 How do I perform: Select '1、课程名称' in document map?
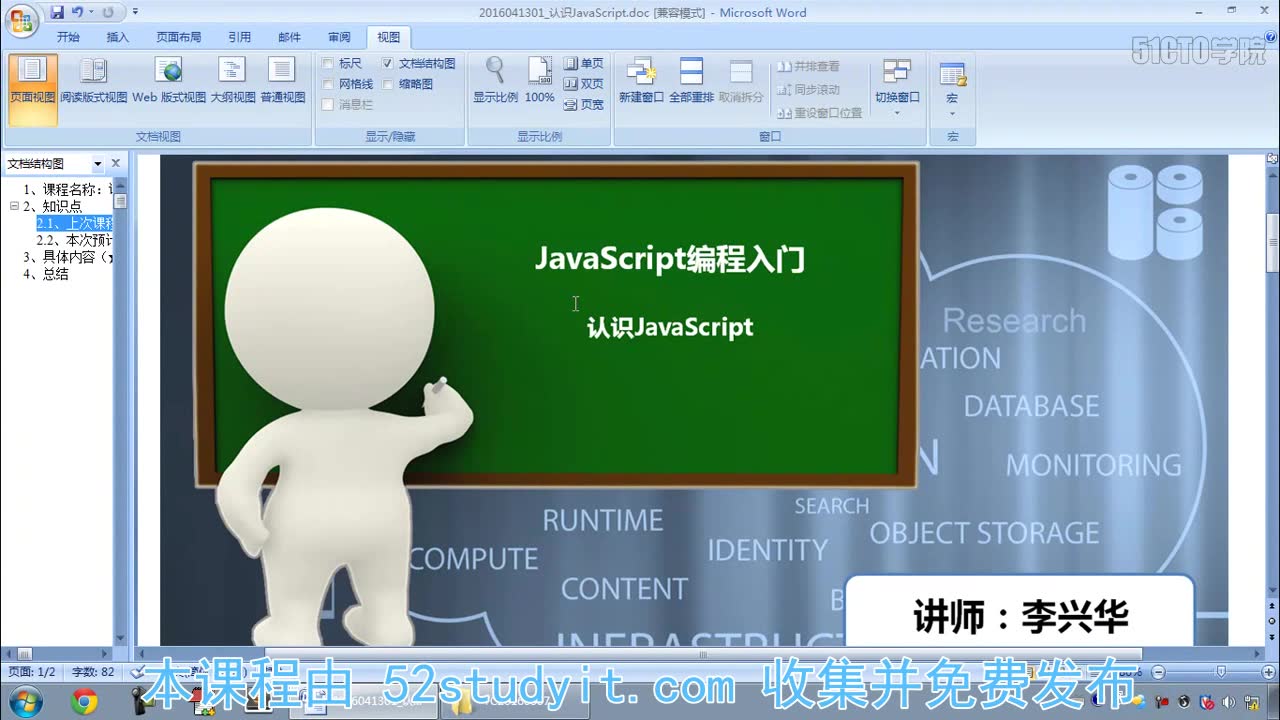(68, 189)
